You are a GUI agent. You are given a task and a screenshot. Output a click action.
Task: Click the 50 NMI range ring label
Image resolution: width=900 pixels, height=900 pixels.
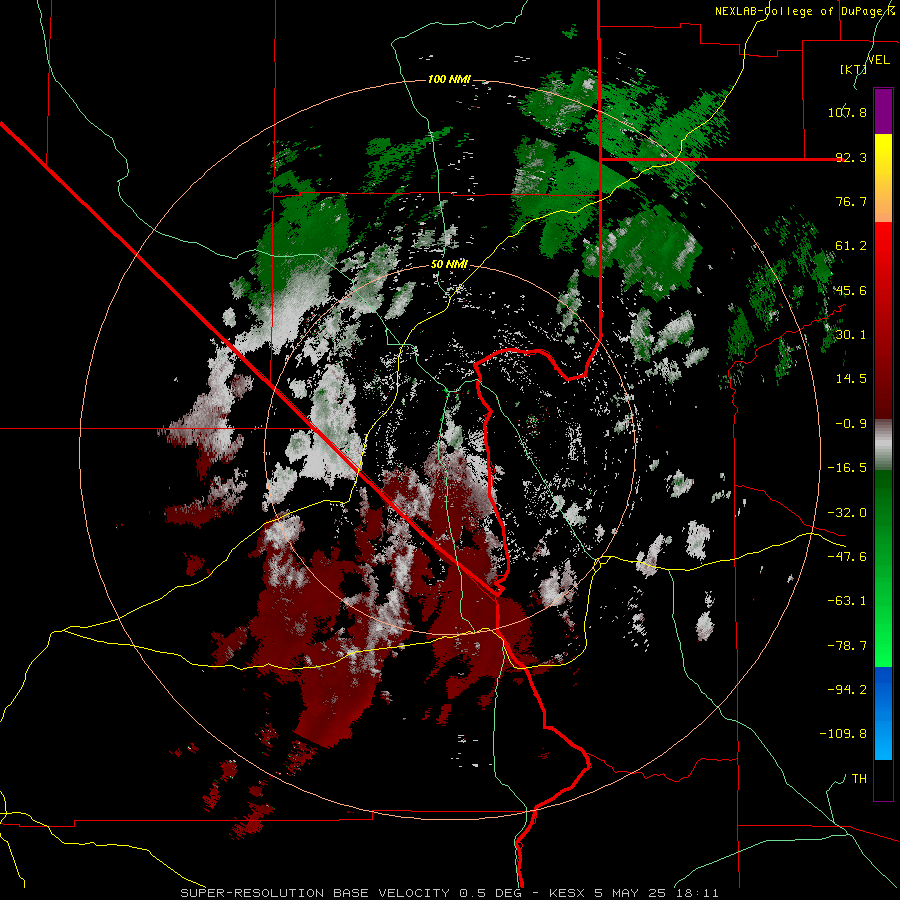coord(449,264)
